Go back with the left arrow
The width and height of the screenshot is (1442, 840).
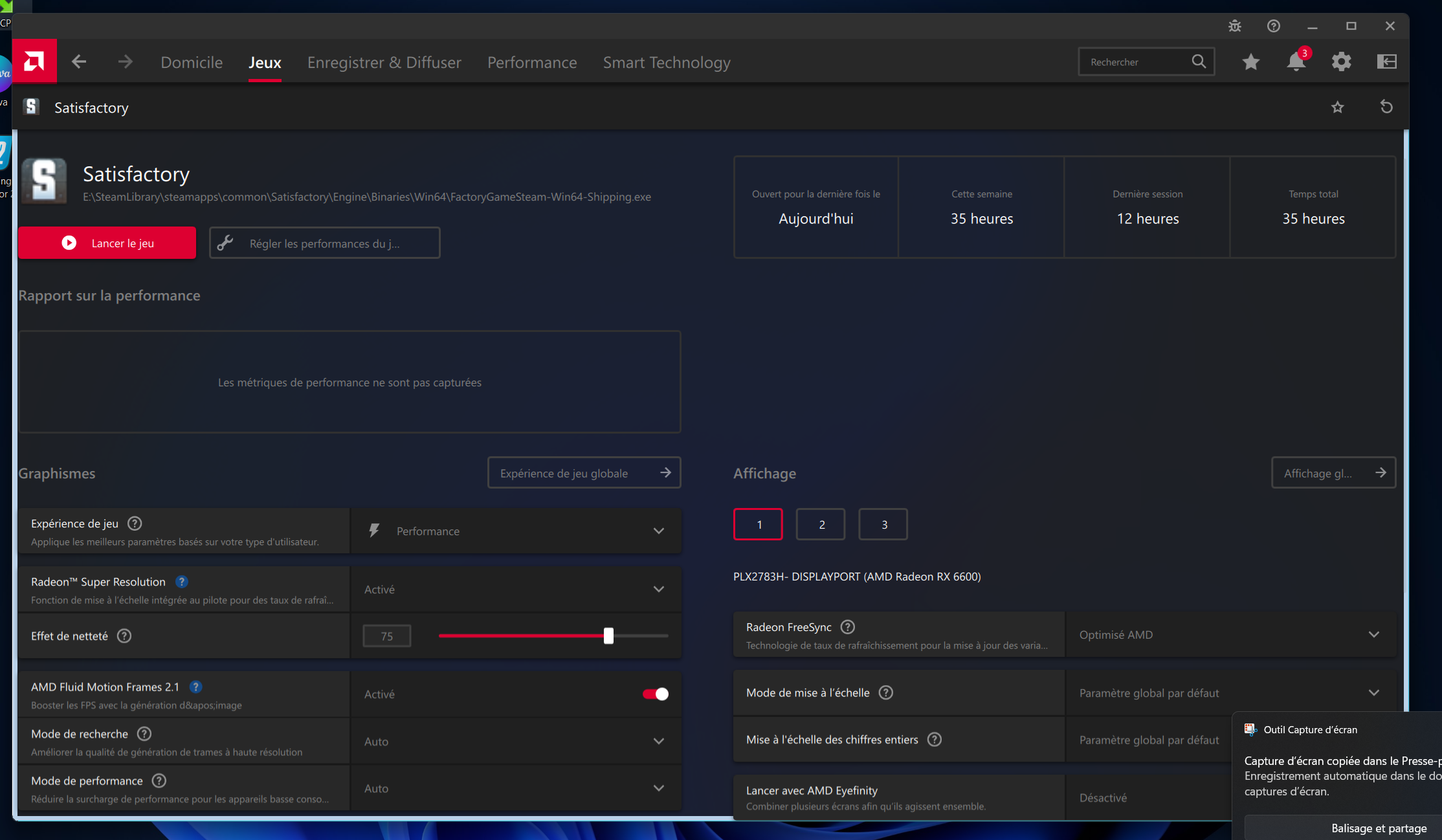[79, 61]
